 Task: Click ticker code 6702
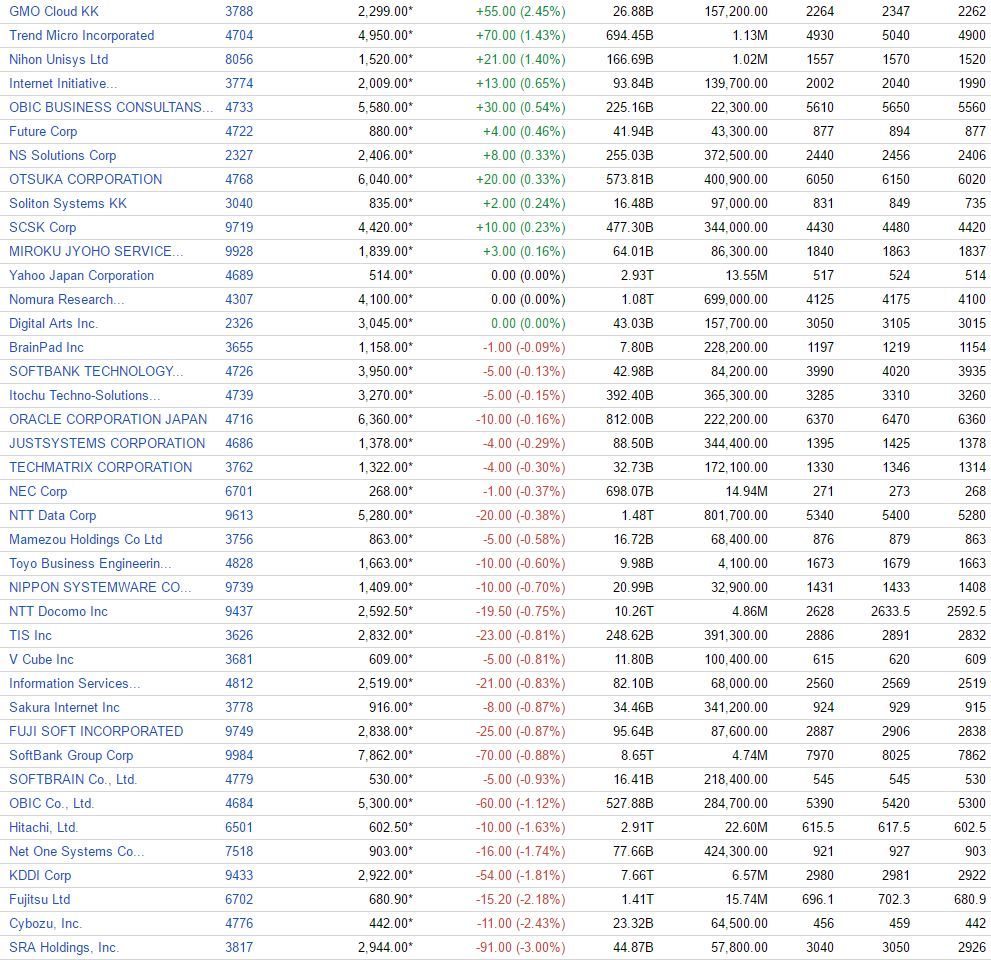point(239,900)
